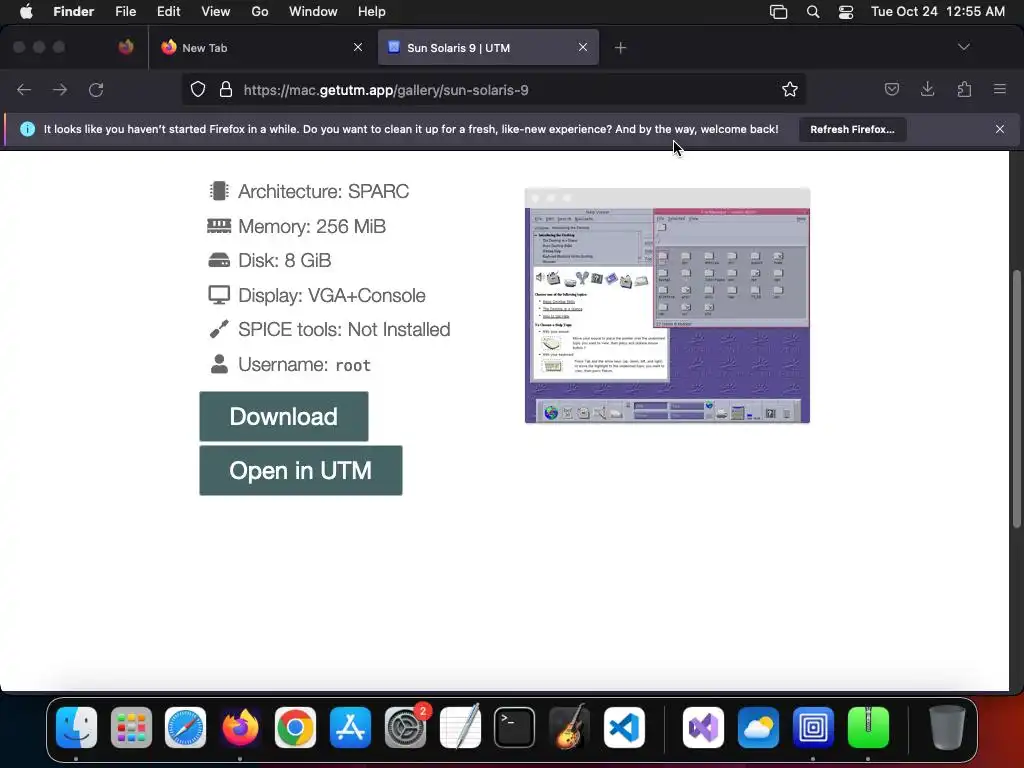The width and height of the screenshot is (1024, 768).
Task: Close the New Tab tab
Action: point(358,47)
